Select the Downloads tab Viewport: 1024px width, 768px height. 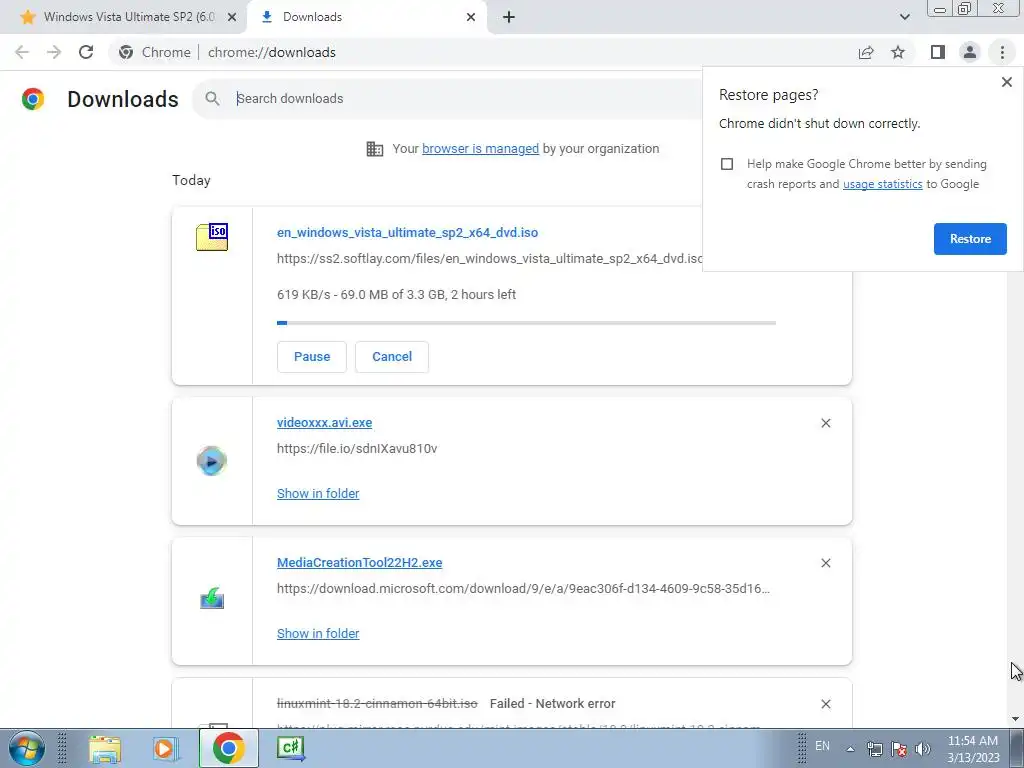point(367,17)
